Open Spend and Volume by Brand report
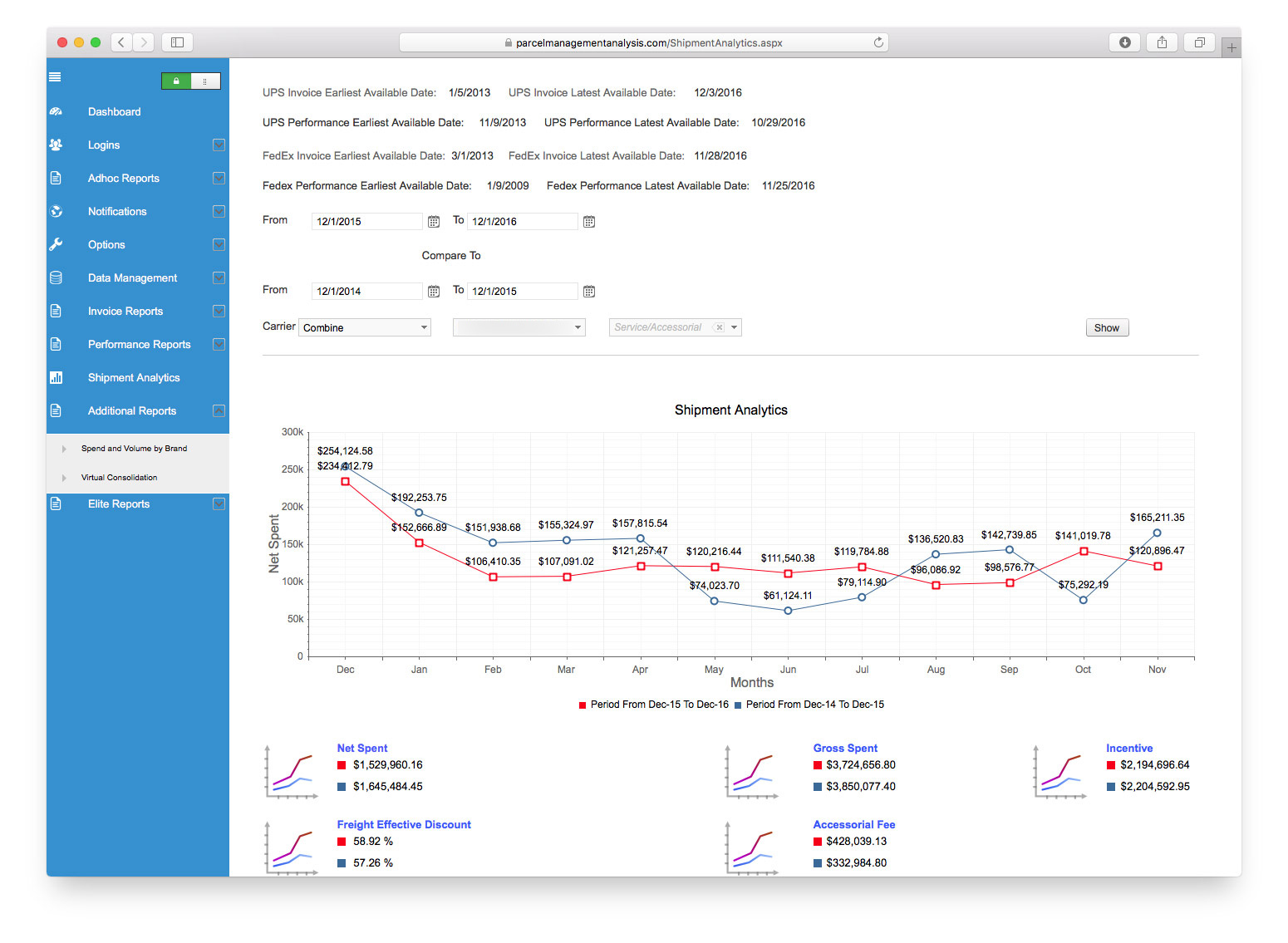The height and width of the screenshot is (943, 1288). point(134,449)
